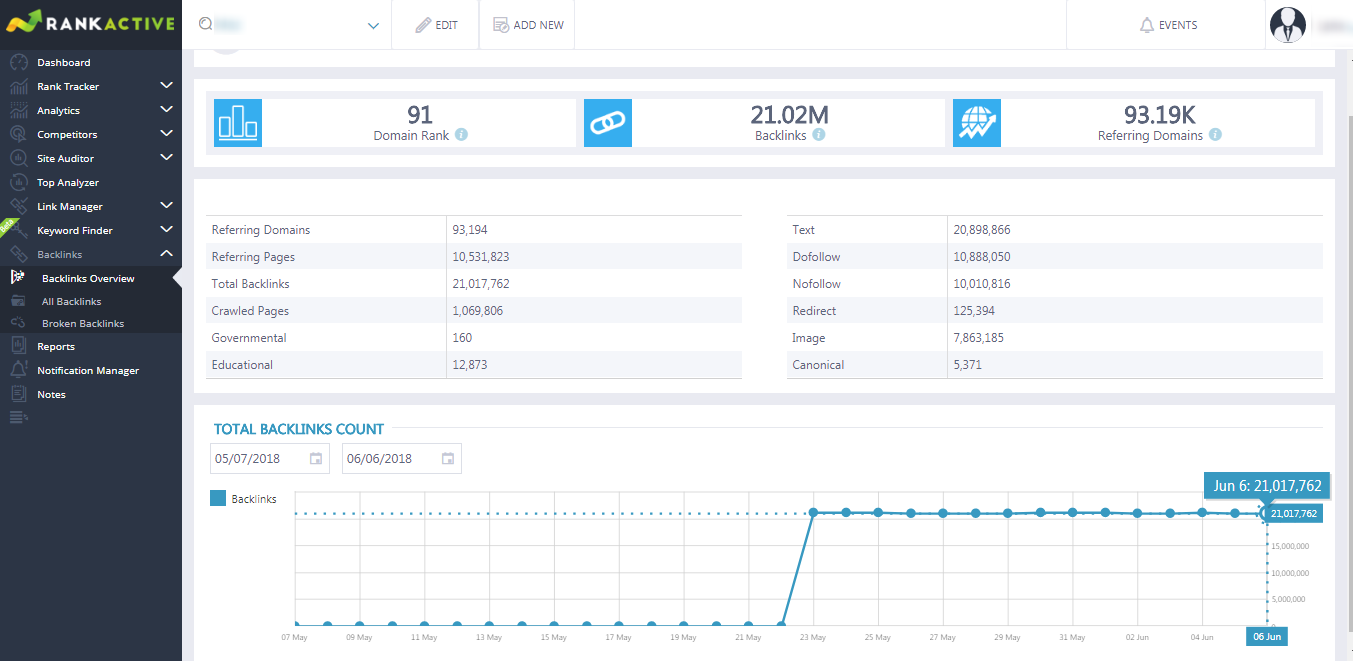
Task: Open Notification Manager in sidebar
Action: pyautogui.click(x=88, y=370)
